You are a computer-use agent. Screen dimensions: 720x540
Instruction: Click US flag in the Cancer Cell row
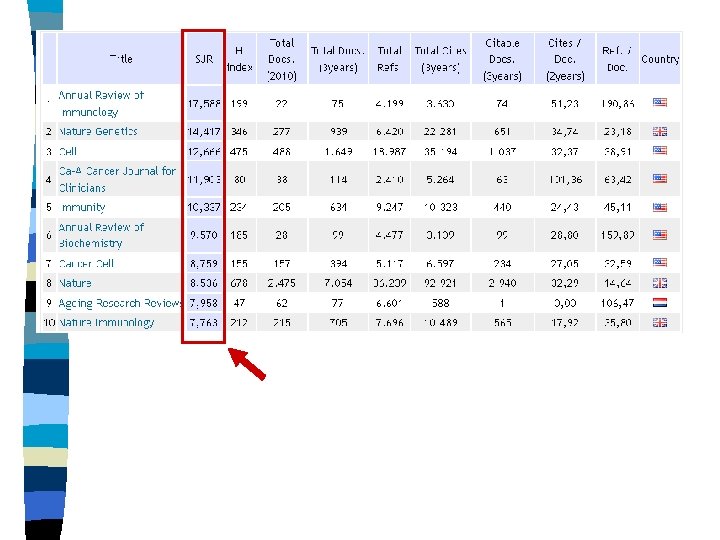point(660,262)
